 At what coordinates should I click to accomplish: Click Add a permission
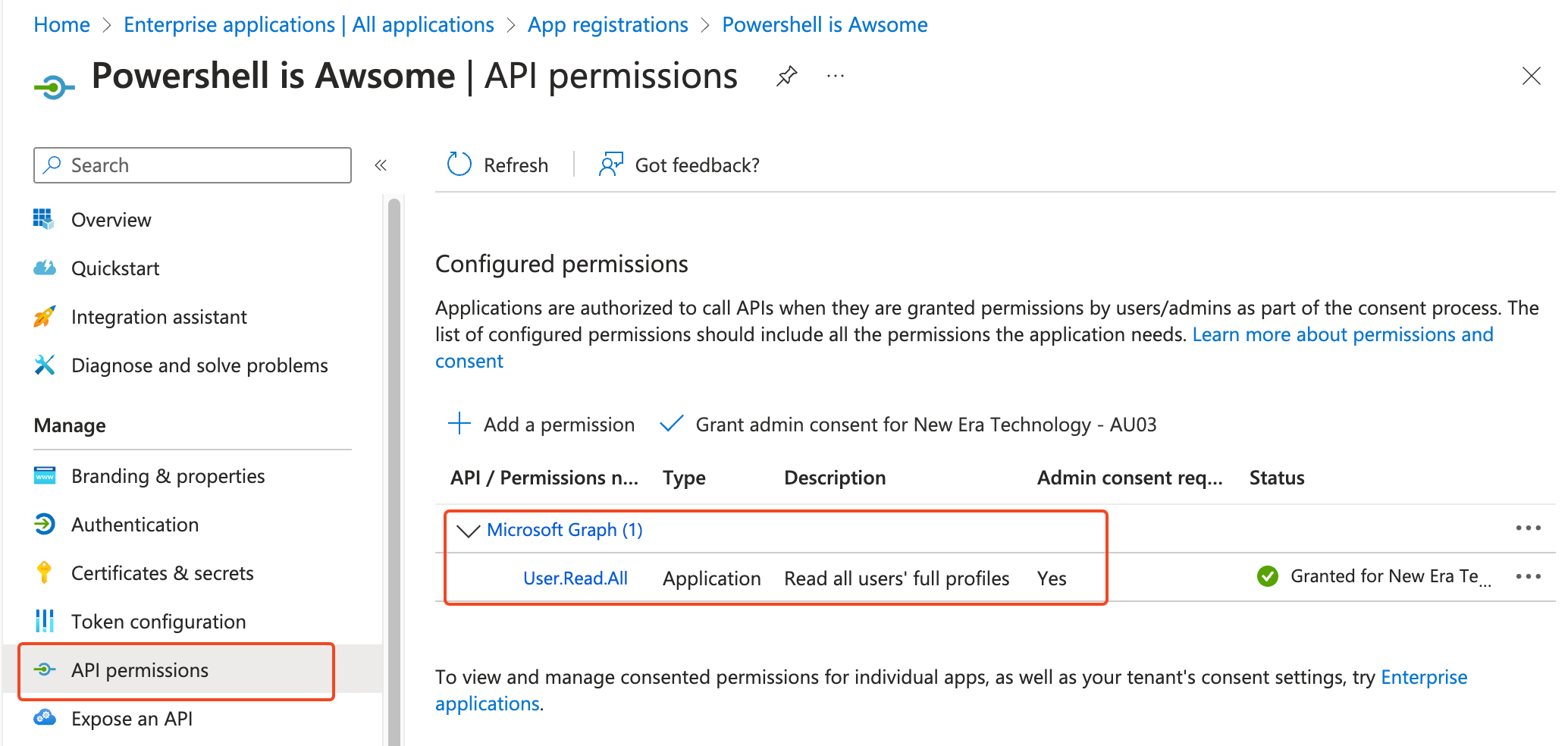pos(541,425)
